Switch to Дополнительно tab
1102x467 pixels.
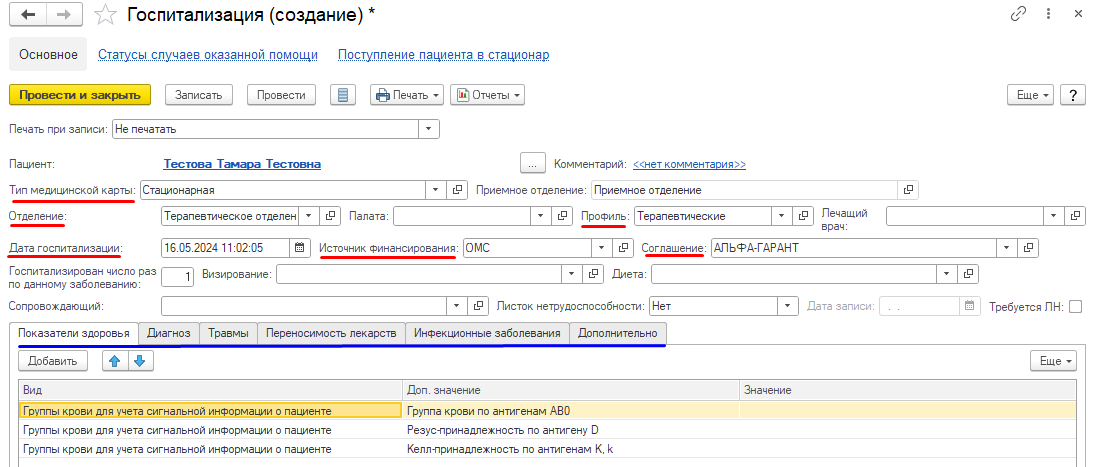tap(618, 333)
